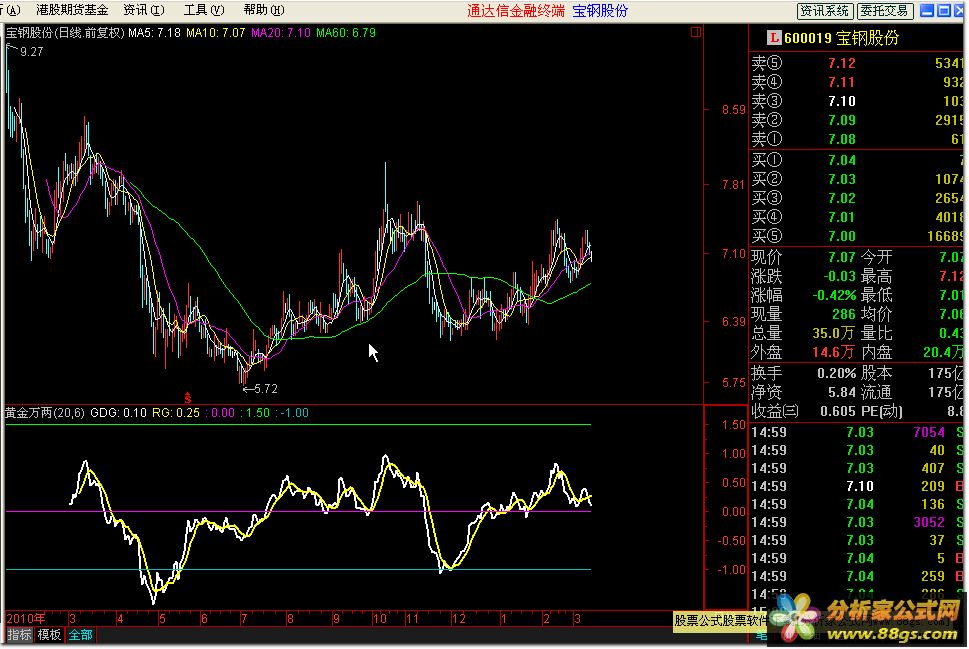The height and width of the screenshot is (649, 969).
Task: Click the month 12 marker on time axis
Action: pyautogui.click(x=459, y=619)
